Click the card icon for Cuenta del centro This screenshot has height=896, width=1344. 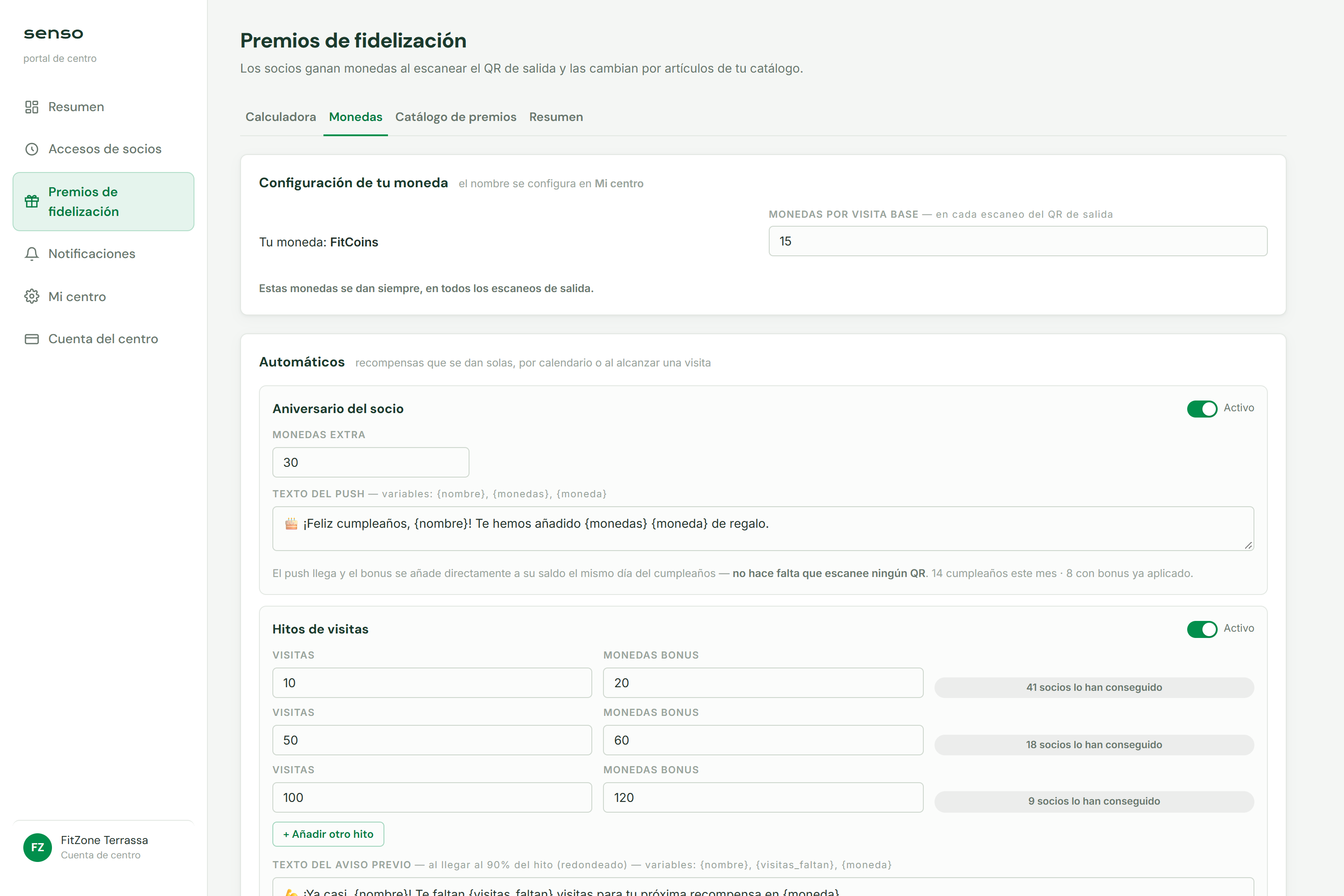tap(31, 339)
